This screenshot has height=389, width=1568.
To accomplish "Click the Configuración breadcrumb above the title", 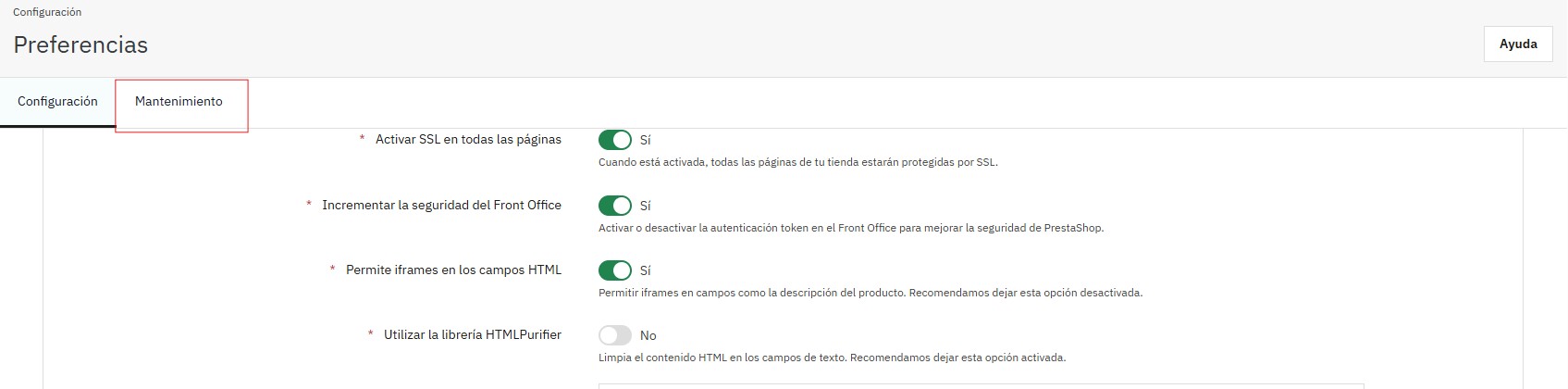I will tap(47, 12).
